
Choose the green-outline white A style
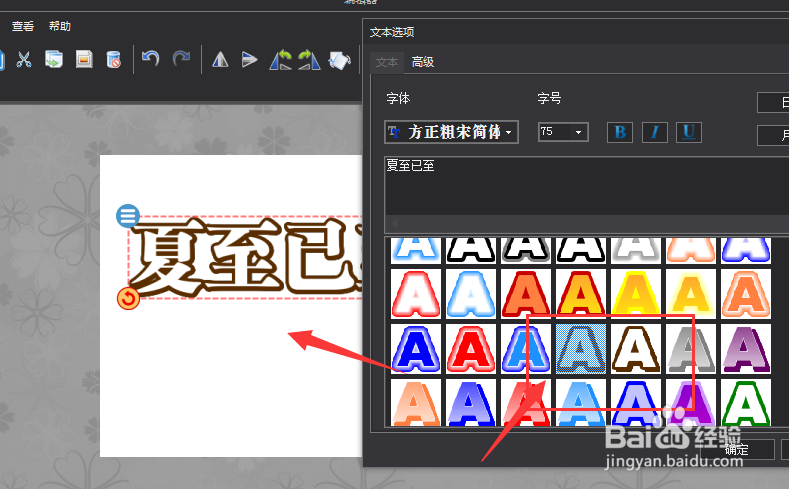(746, 402)
